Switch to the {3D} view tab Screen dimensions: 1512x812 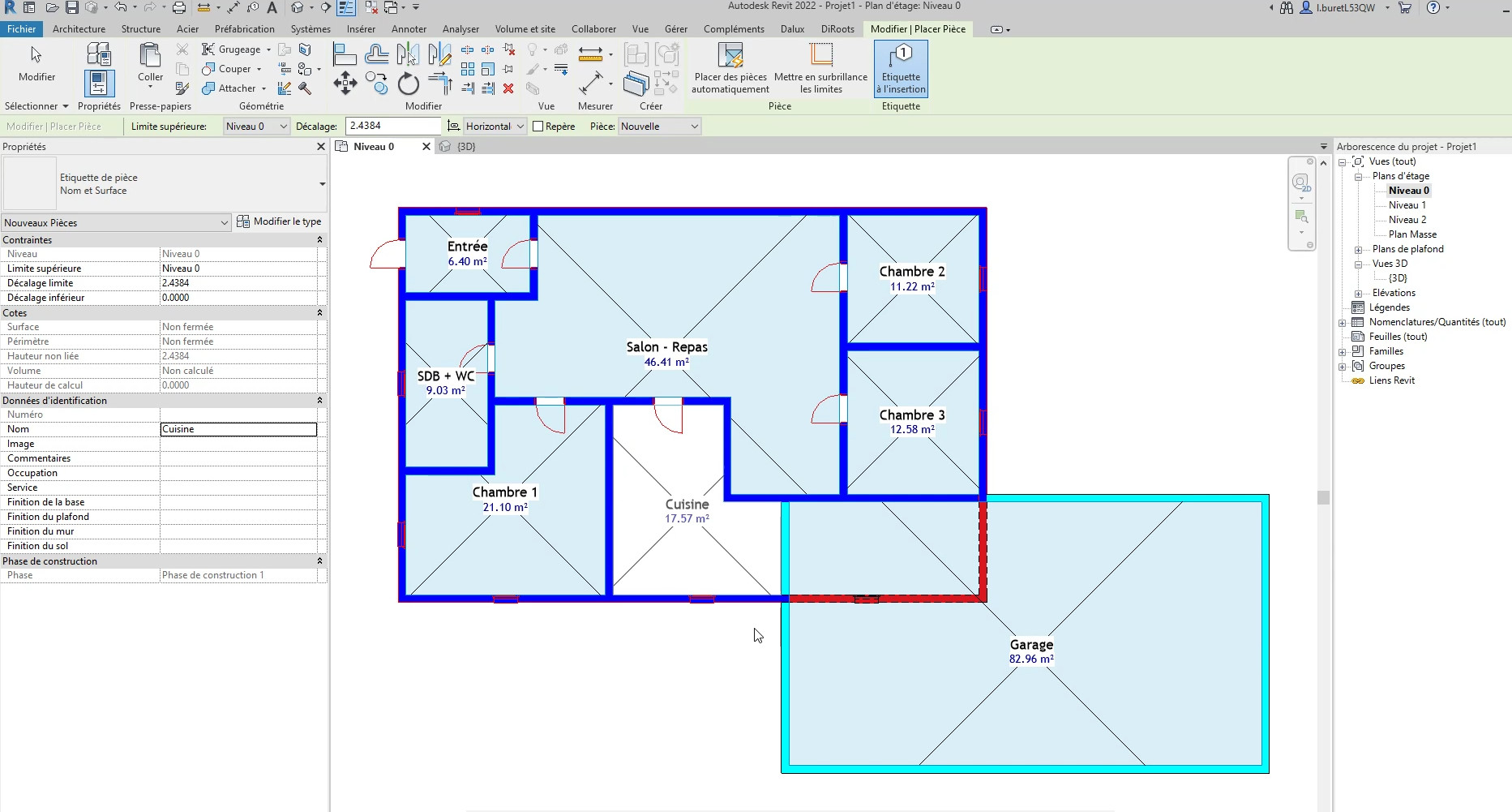tap(465, 147)
